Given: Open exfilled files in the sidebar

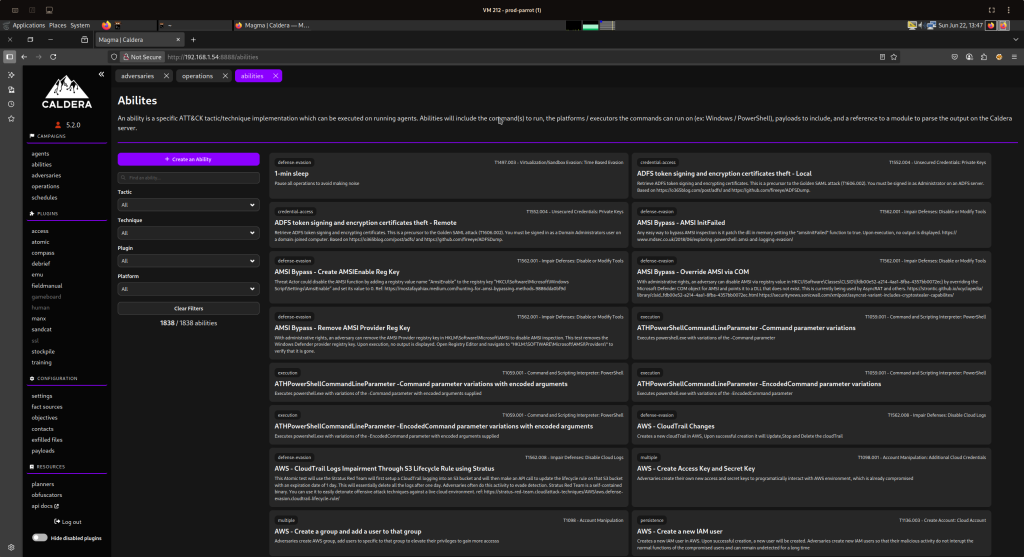Looking at the screenshot, I should pyautogui.click(x=47, y=440).
